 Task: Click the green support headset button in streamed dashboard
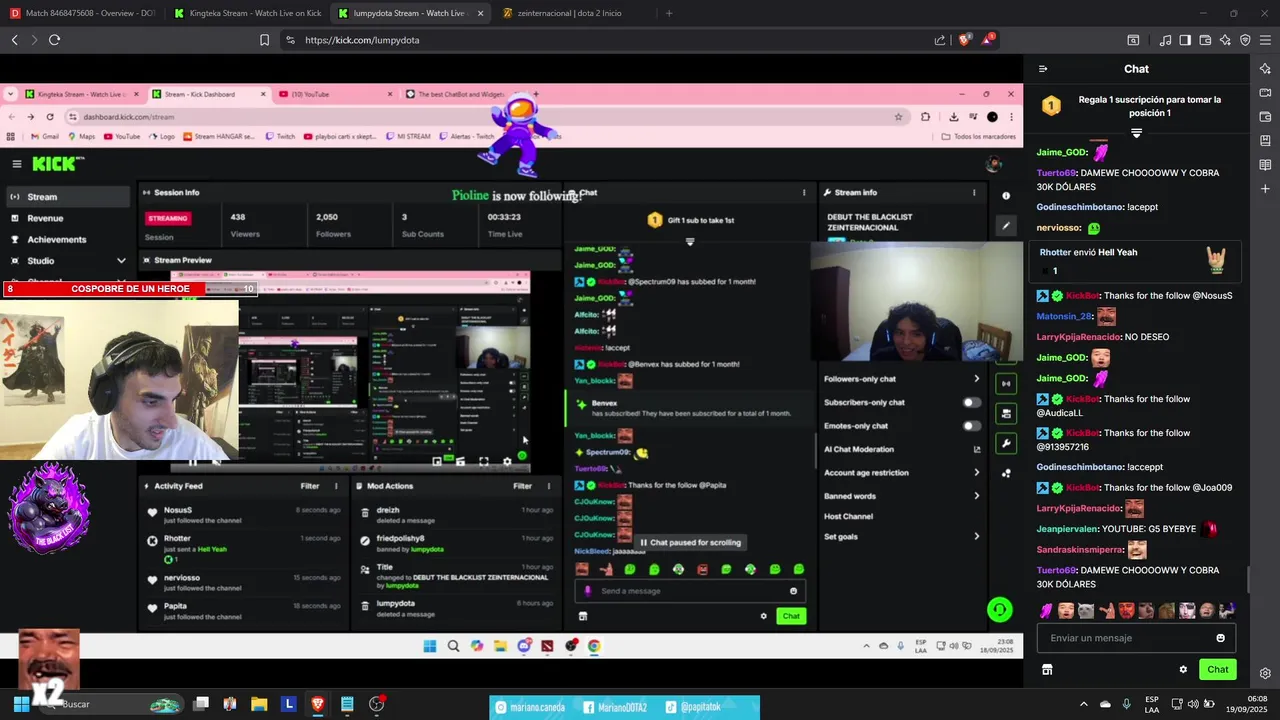999,609
